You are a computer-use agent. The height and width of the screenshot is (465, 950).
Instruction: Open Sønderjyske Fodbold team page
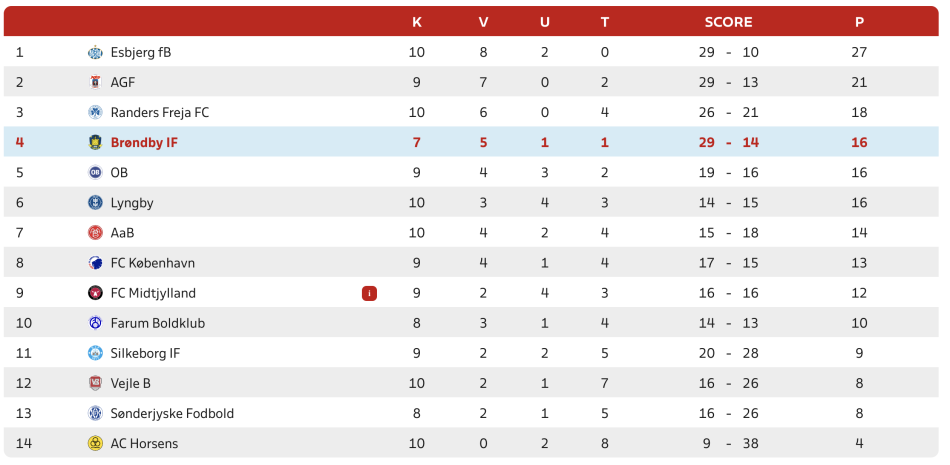point(172,413)
